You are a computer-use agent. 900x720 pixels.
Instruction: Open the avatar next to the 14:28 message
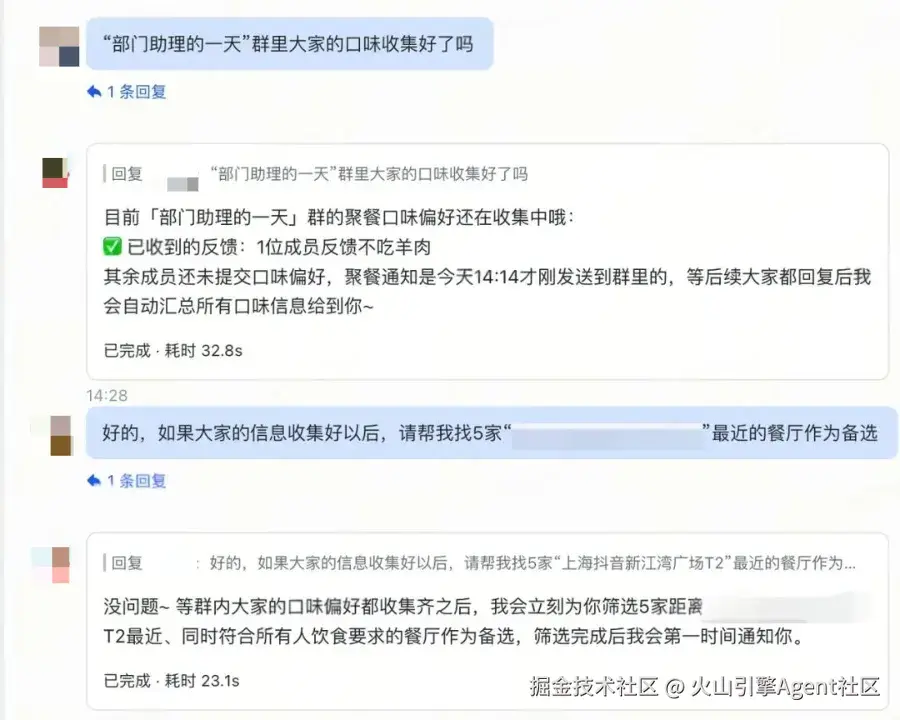pos(61,436)
